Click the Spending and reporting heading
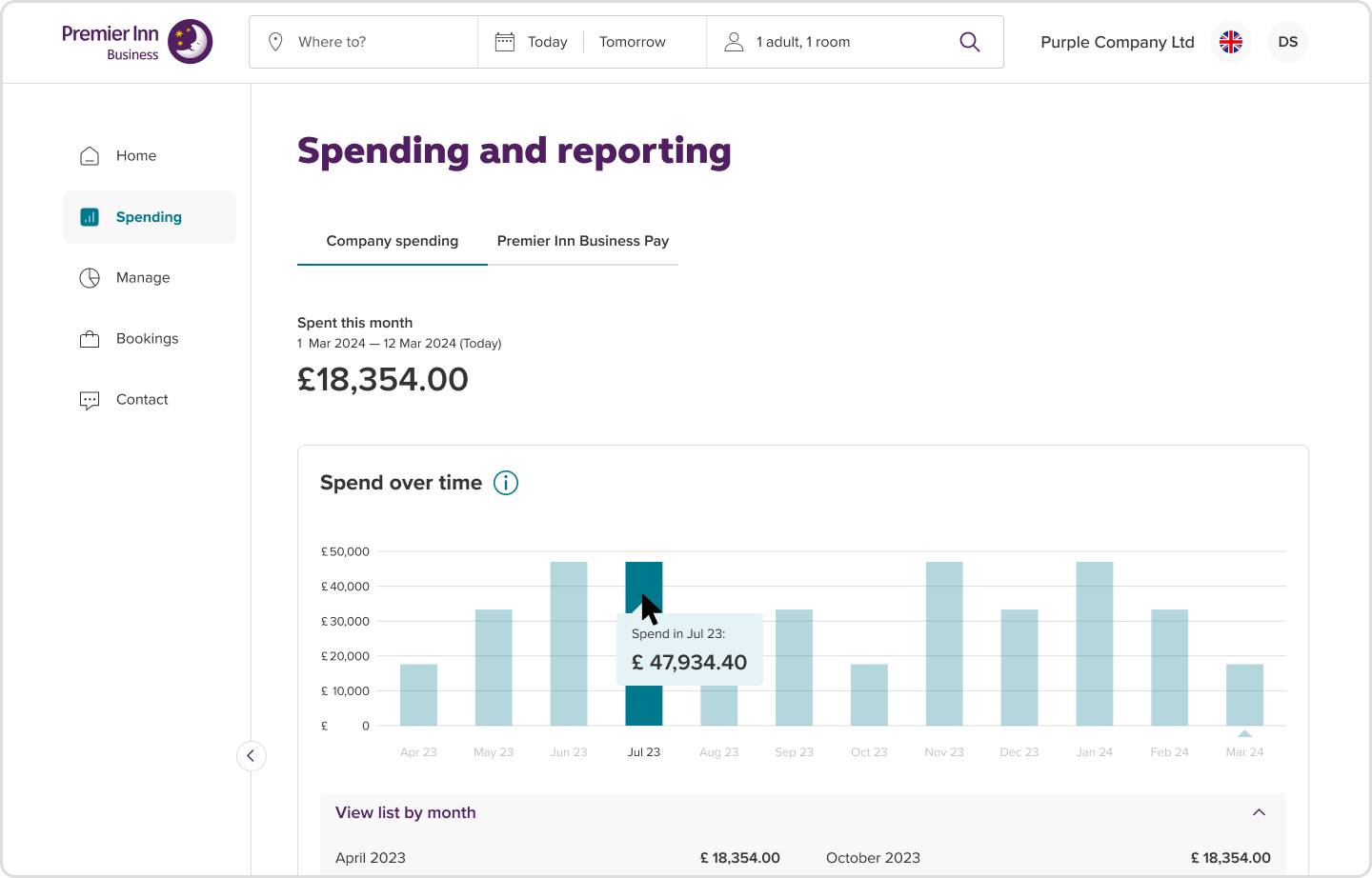 point(514,151)
